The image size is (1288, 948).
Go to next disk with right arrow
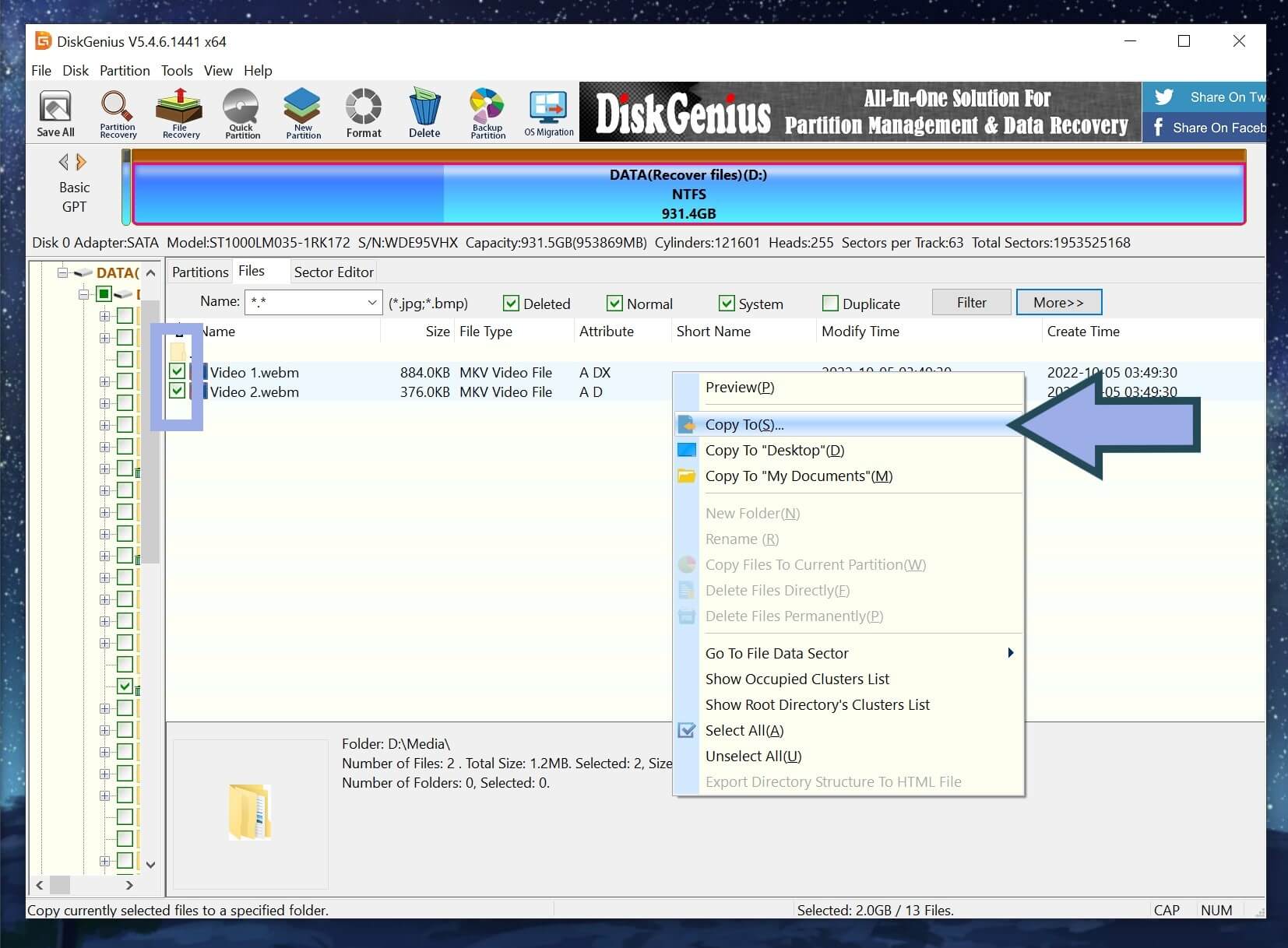tap(81, 162)
